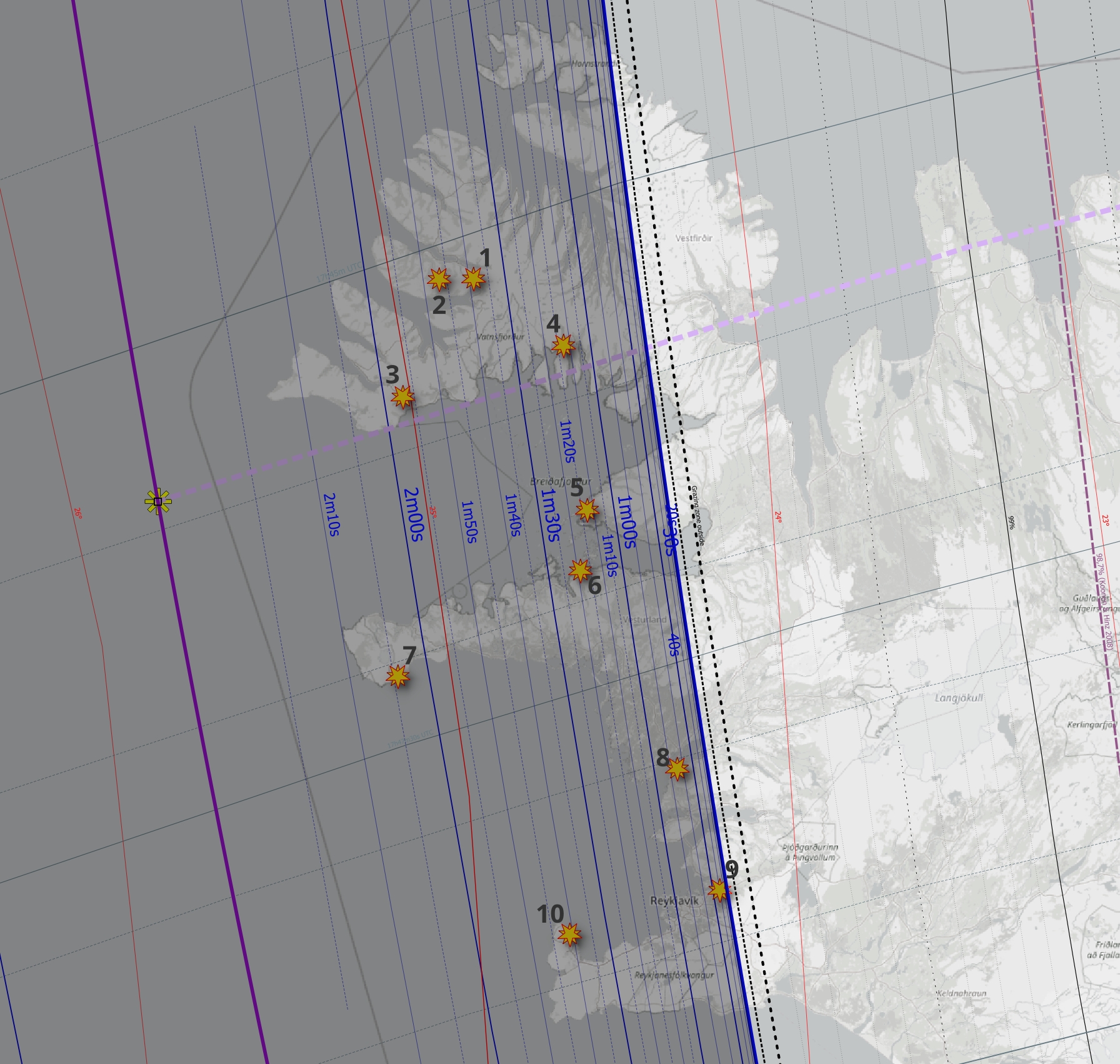Open star marker number 7
This screenshot has height=1064, width=1120.
coord(398,676)
